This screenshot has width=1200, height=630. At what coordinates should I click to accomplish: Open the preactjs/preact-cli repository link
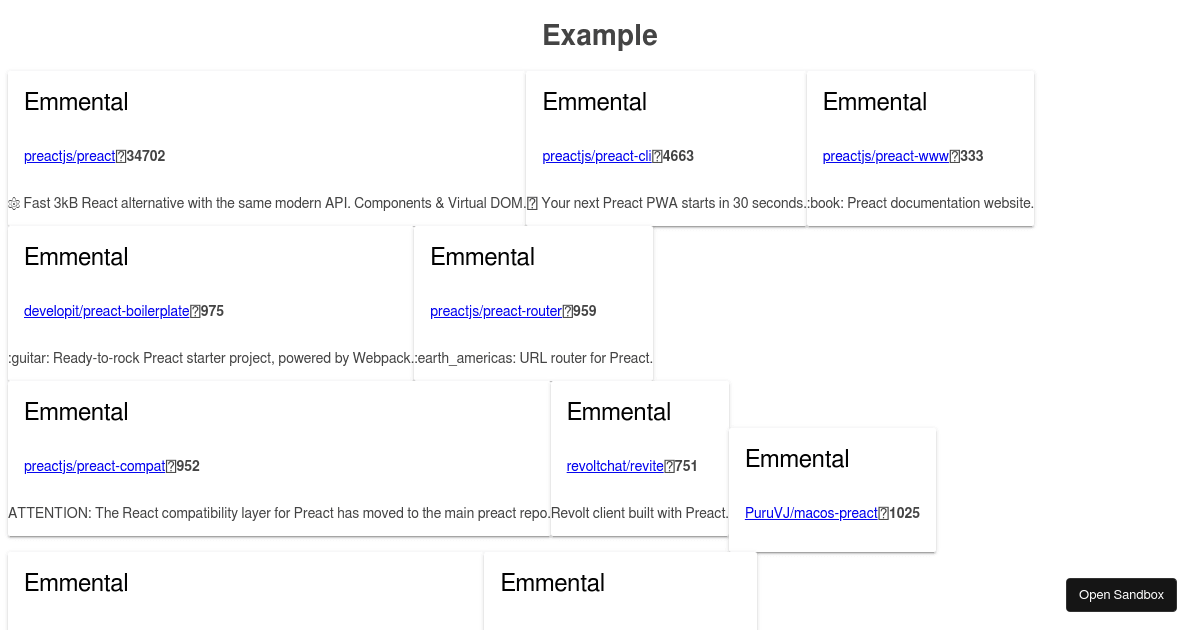595,156
